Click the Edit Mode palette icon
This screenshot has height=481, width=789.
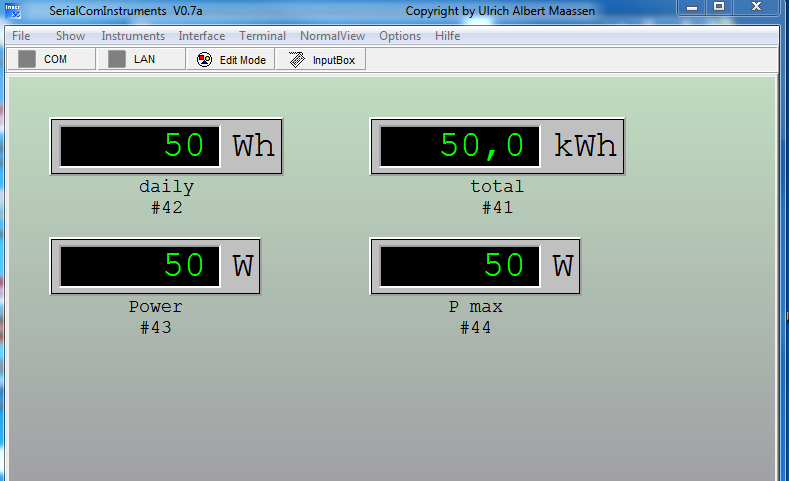(204, 60)
